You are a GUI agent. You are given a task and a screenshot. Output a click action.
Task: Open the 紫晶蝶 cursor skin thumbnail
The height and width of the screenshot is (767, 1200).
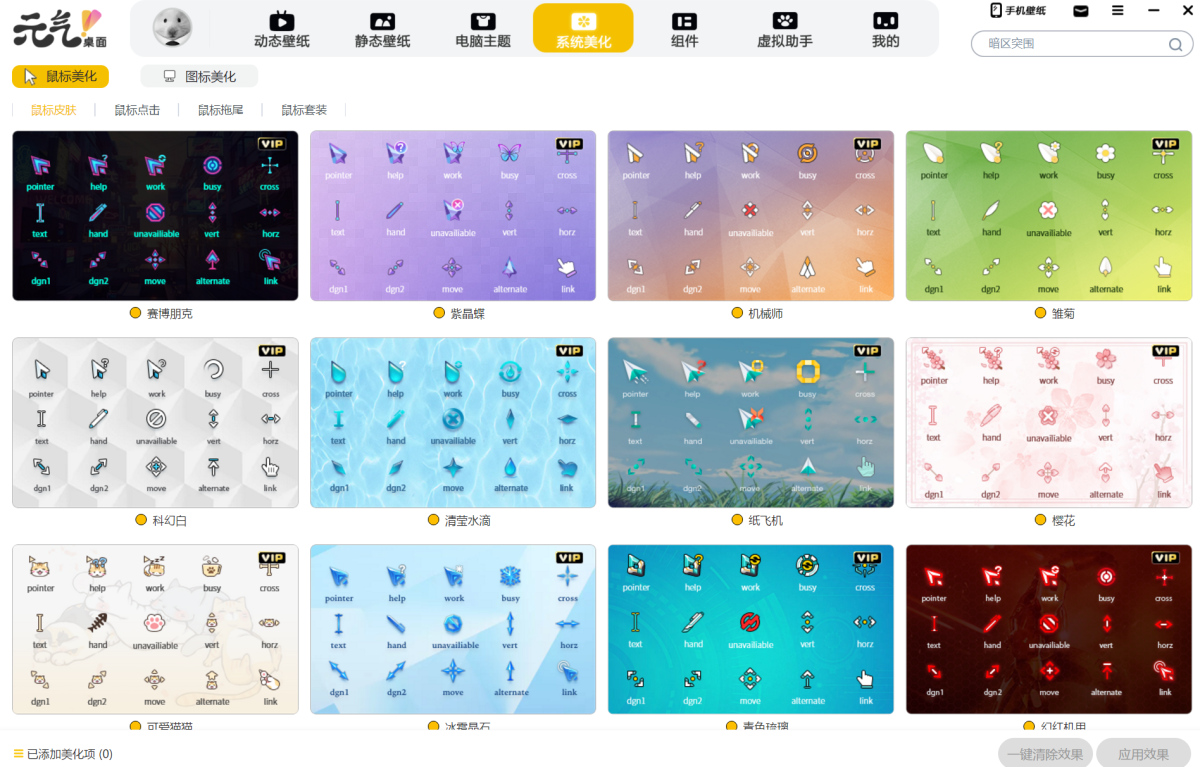pos(453,216)
